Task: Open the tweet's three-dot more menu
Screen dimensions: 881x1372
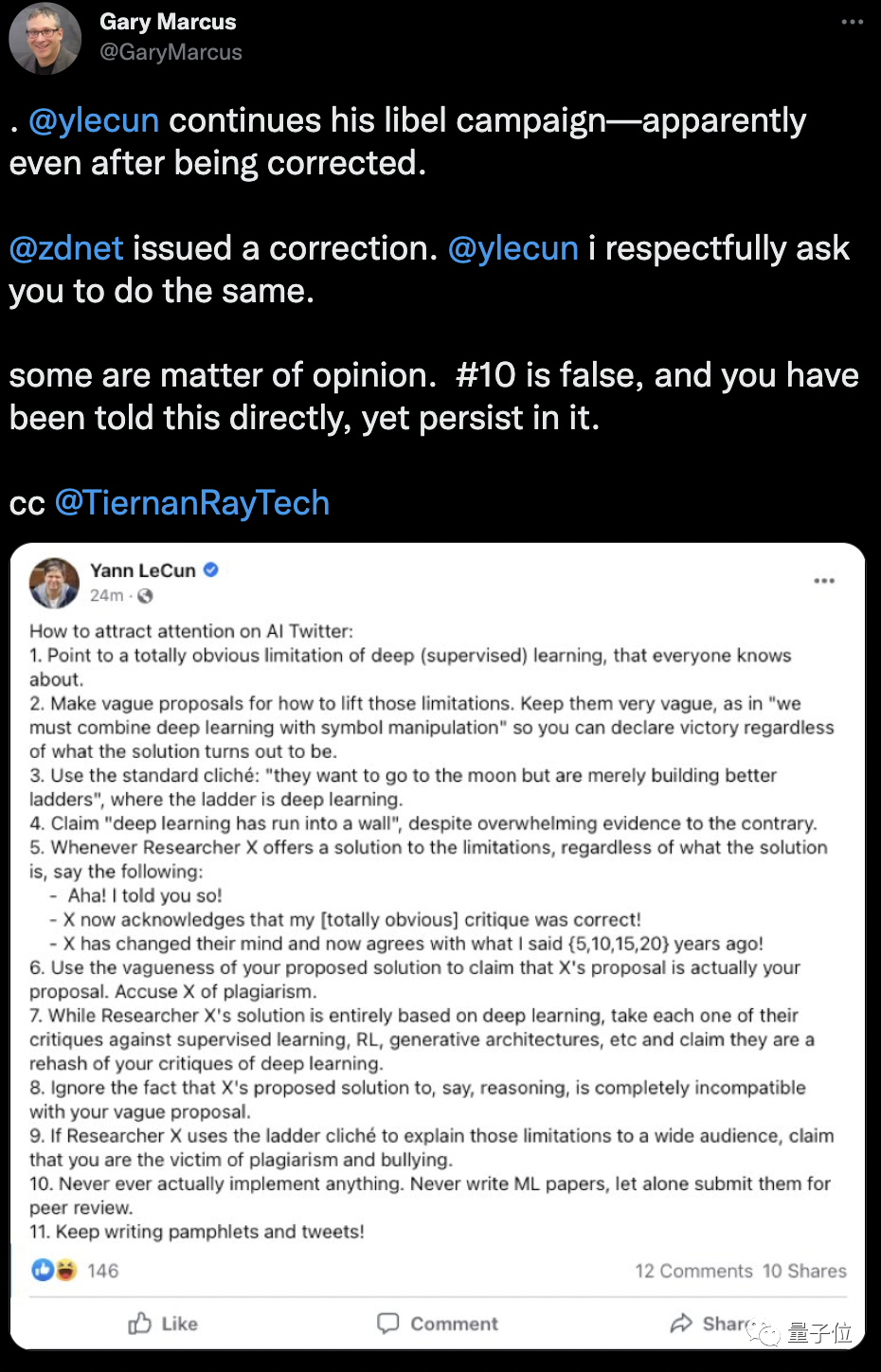Action: click(852, 22)
